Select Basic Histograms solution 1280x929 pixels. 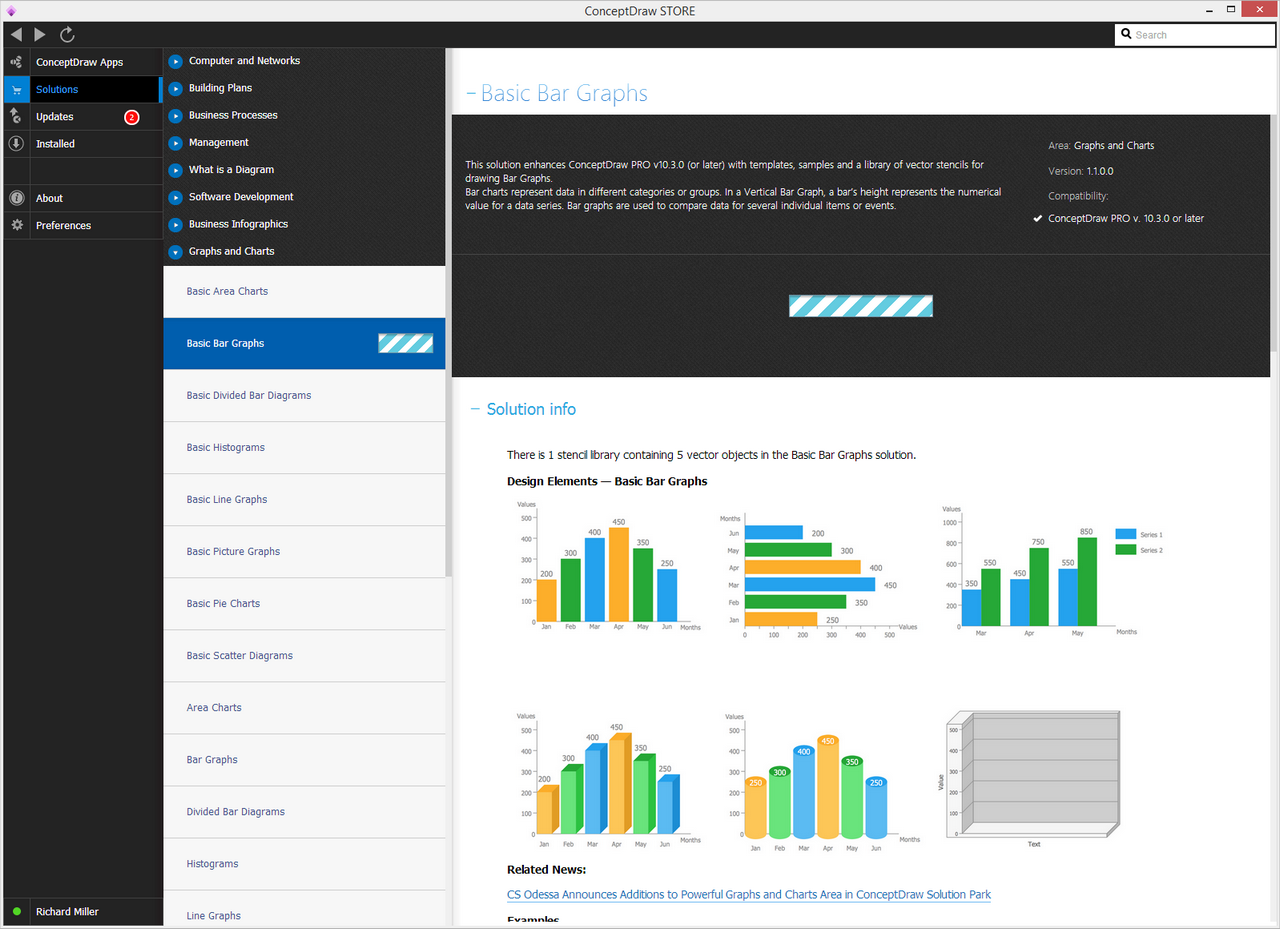coord(304,448)
